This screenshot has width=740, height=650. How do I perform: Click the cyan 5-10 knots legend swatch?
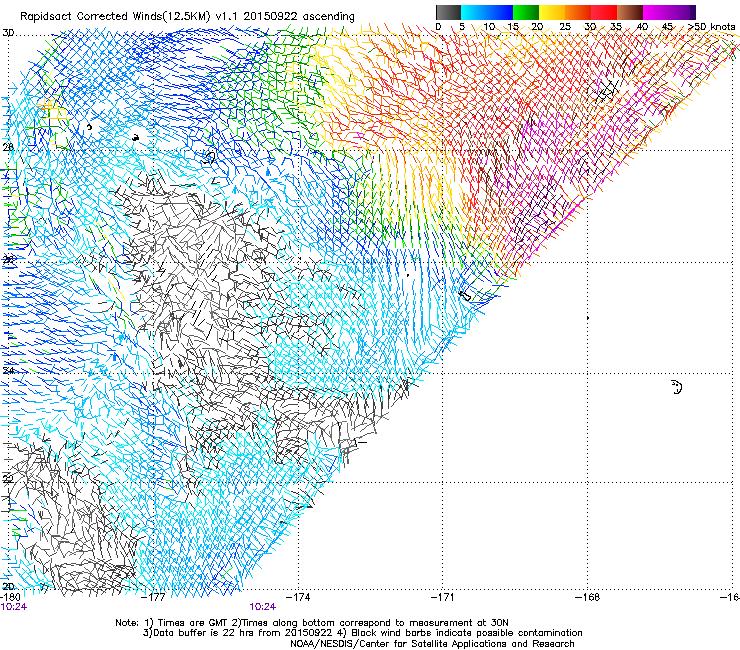[x=474, y=12]
